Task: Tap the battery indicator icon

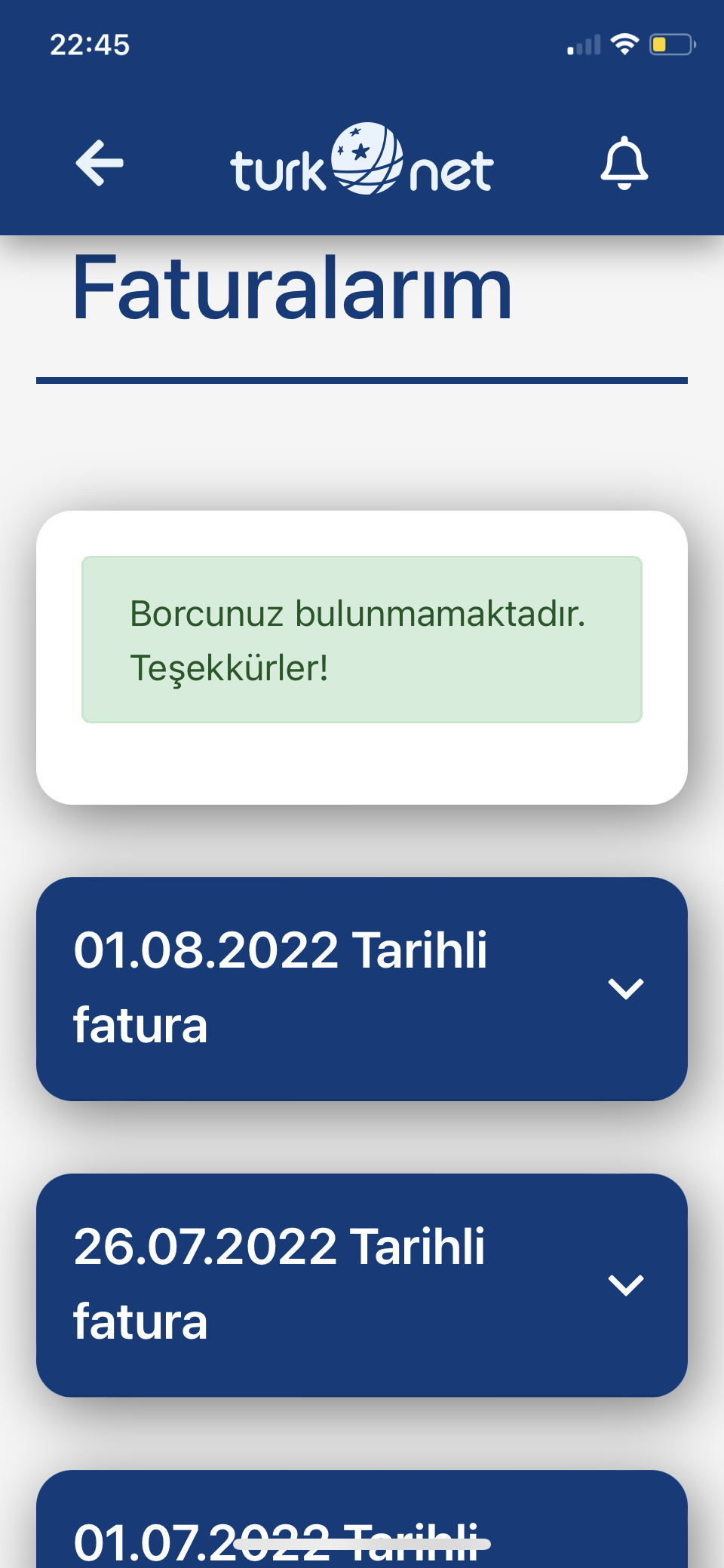Action: coord(672,44)
